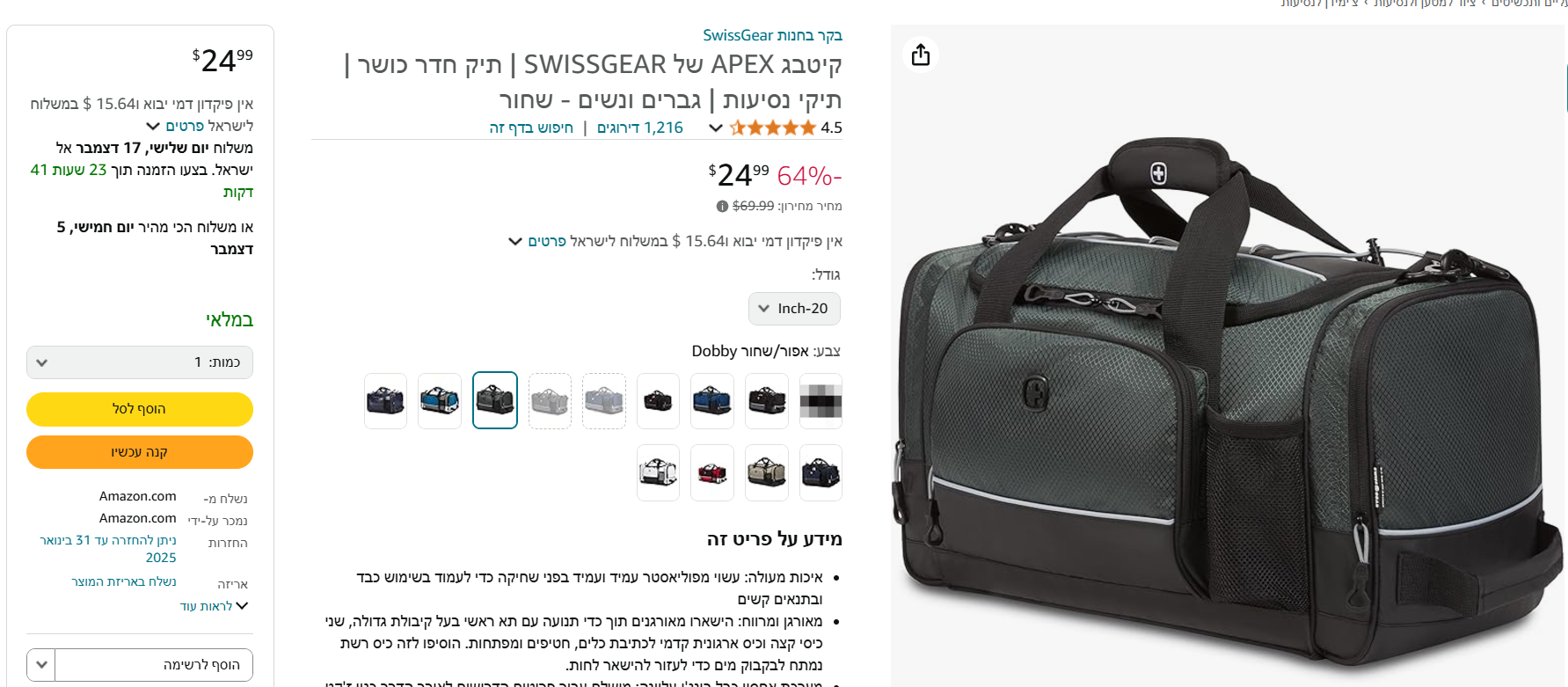1568x687 pixels.
Task: Select the red duffel bag color variant
Action: coord(712,473)
